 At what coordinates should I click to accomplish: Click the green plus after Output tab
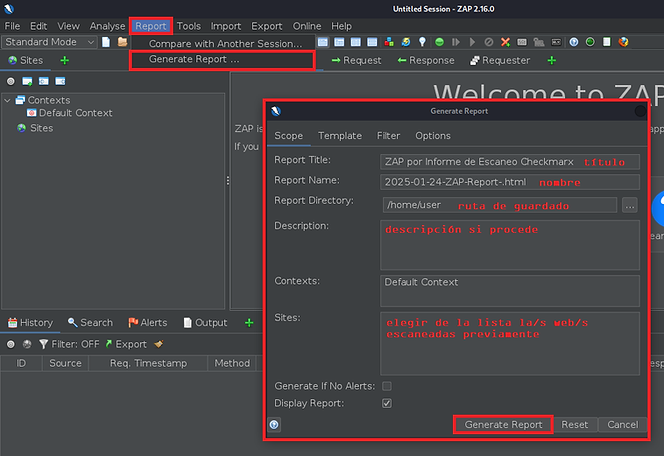[x=249, y=323]
